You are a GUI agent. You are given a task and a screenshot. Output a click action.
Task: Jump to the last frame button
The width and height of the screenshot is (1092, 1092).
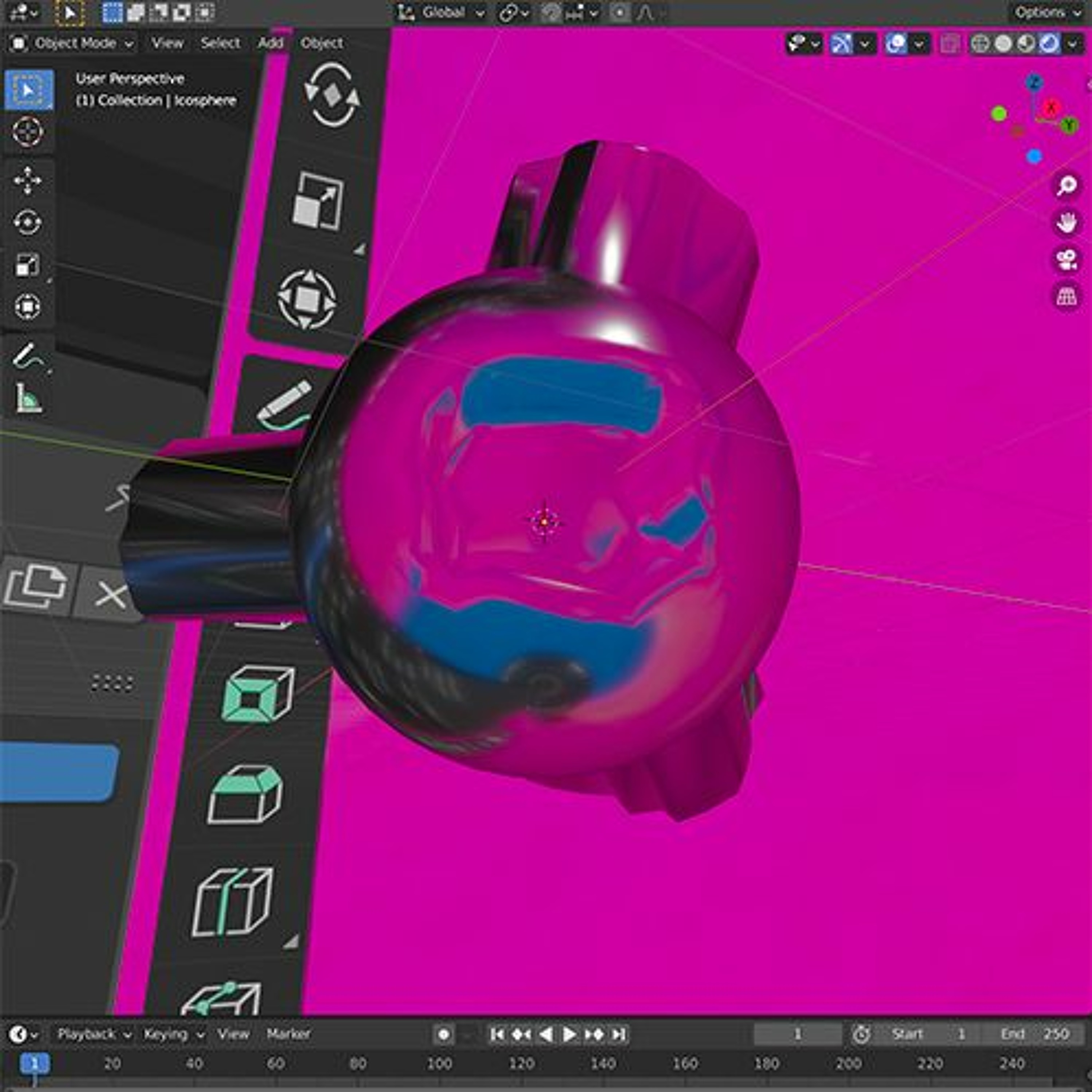(x=619, y=1034)
